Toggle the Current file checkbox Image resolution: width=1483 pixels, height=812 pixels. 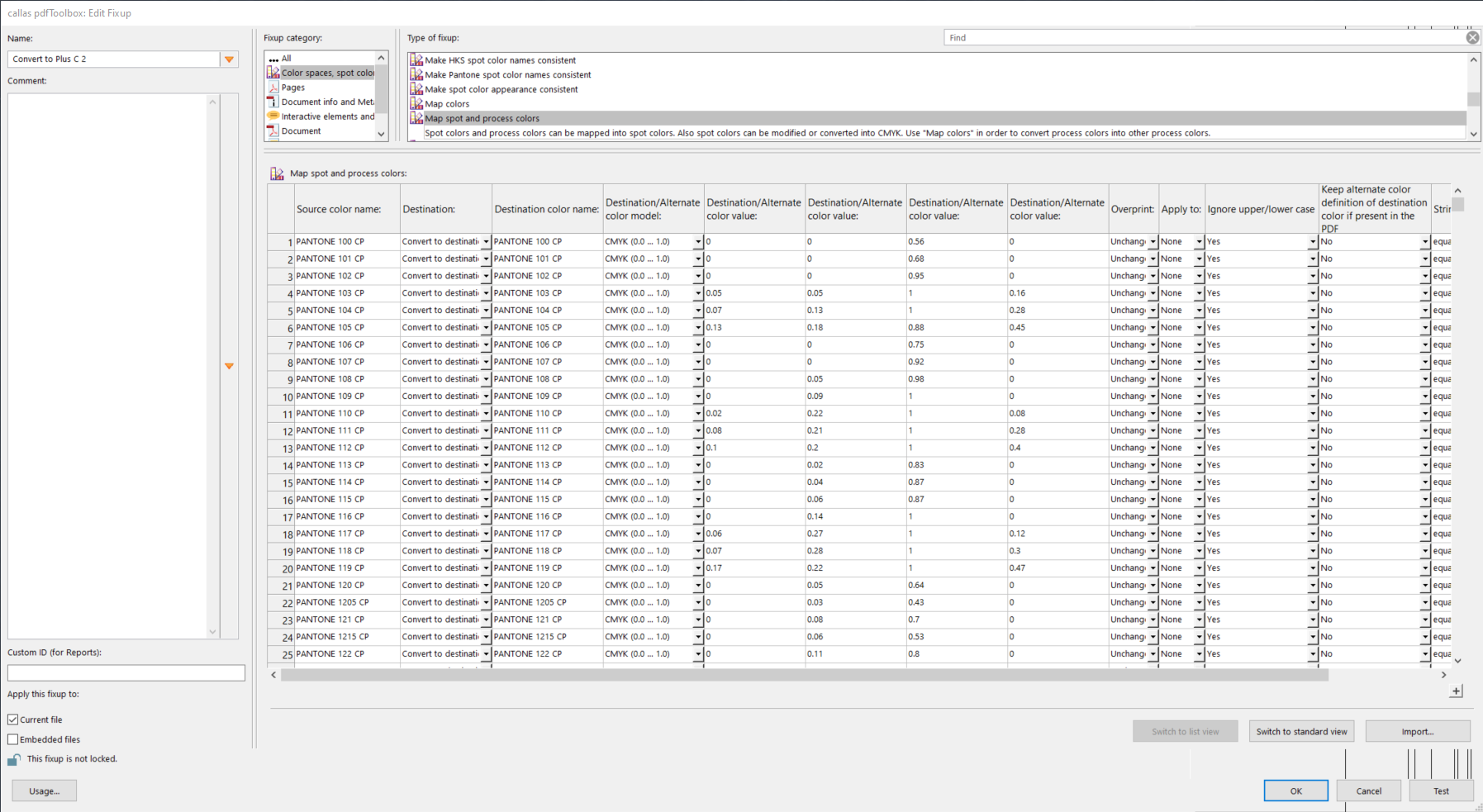pyautogui.click(x=13, y=719)
